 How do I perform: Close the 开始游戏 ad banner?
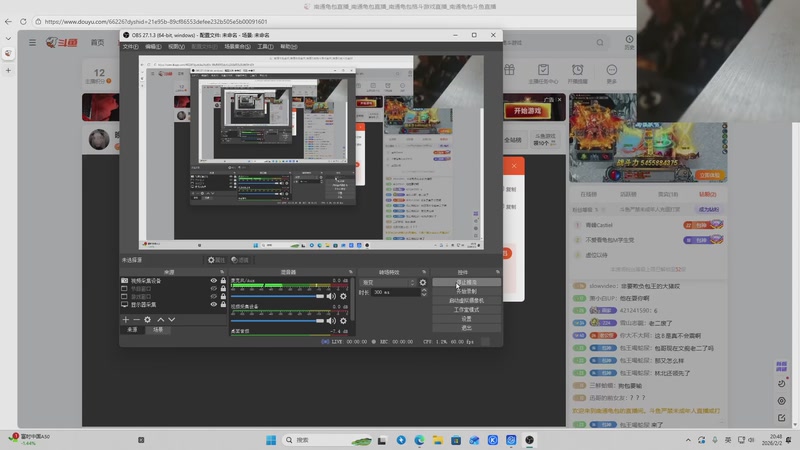point(560,99)
